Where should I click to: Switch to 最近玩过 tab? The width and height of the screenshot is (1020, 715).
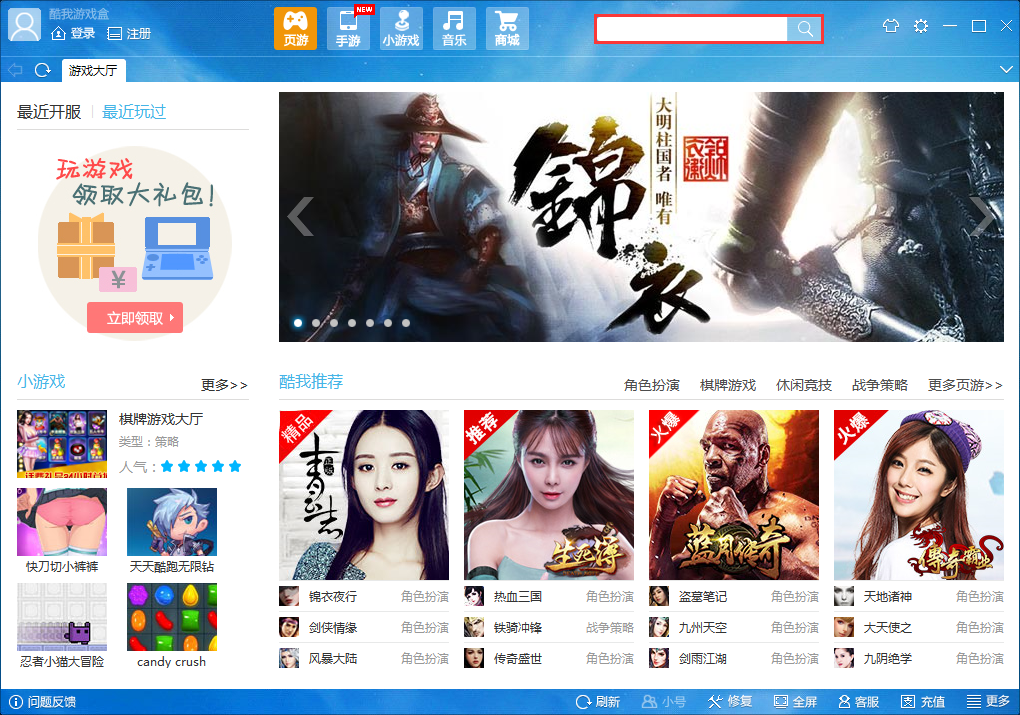coord(133,112)
